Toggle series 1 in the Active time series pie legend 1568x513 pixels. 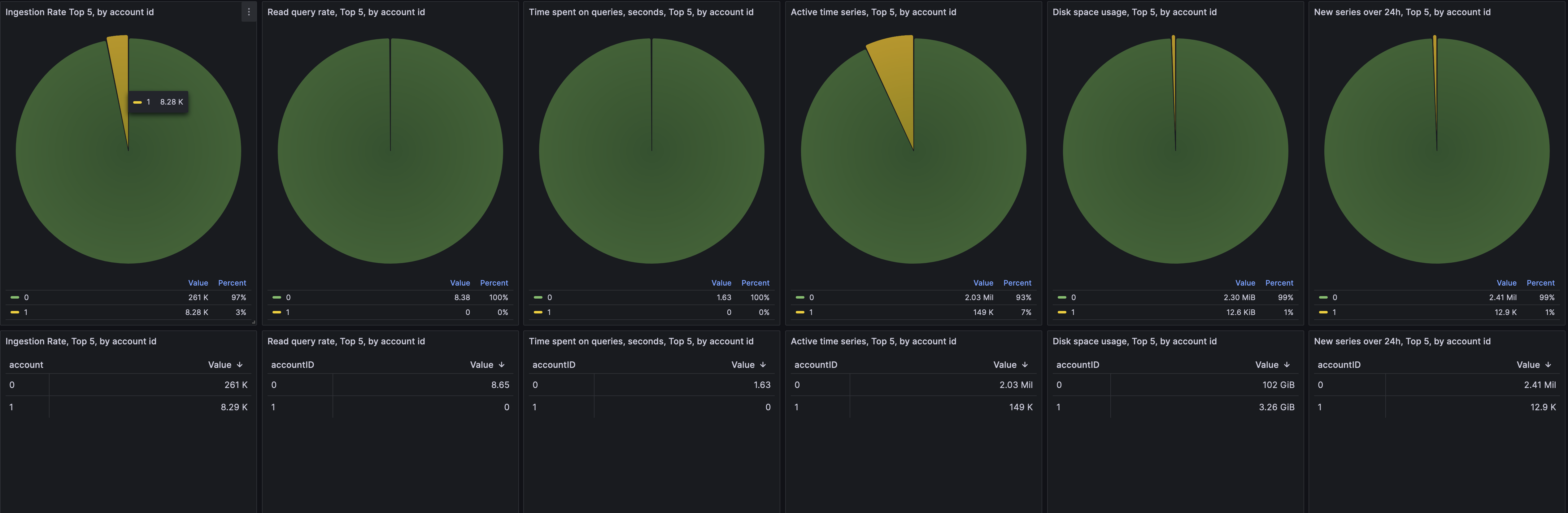pyautogui.click(x=811, y=312)
